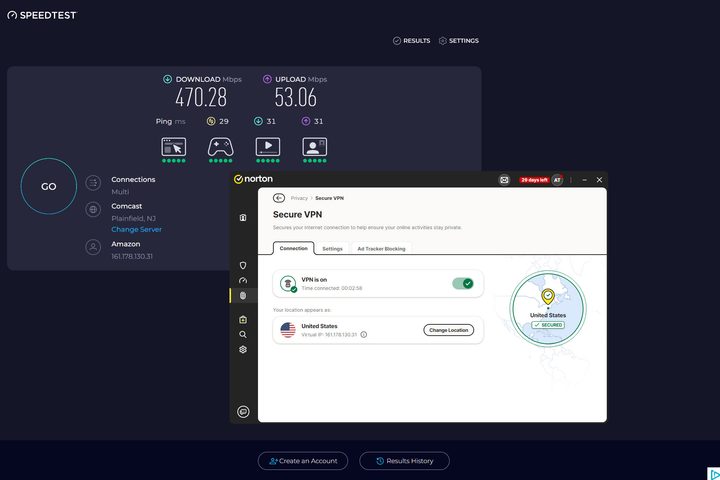720x480 pixels.
Task: Open the Norton chat support icon
Action: (243, 412)
